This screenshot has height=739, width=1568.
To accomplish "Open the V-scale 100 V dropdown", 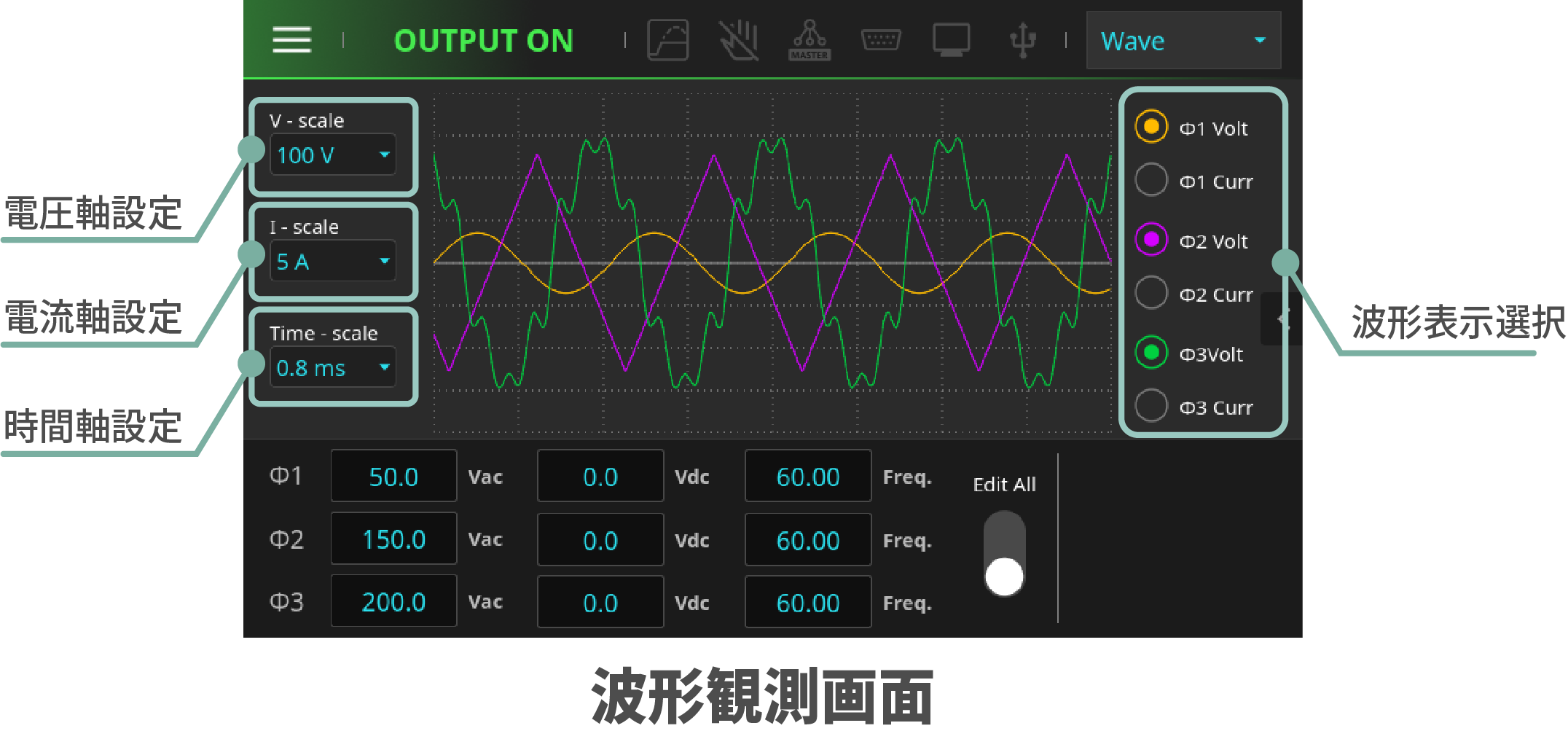I will (333, 155).
